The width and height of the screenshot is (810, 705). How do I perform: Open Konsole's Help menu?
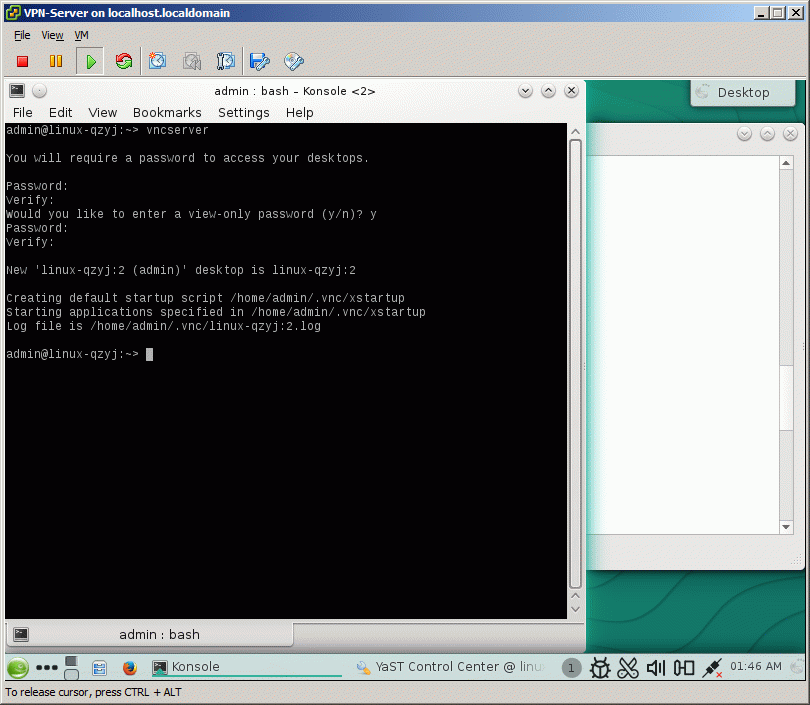[300, 113]
